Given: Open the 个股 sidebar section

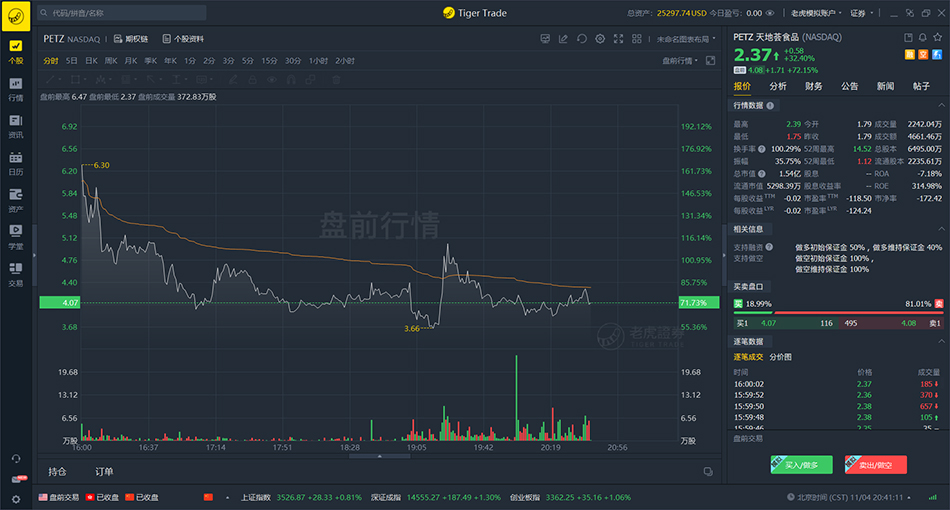Looking at the screenshot, I should [x=16, y=52].
